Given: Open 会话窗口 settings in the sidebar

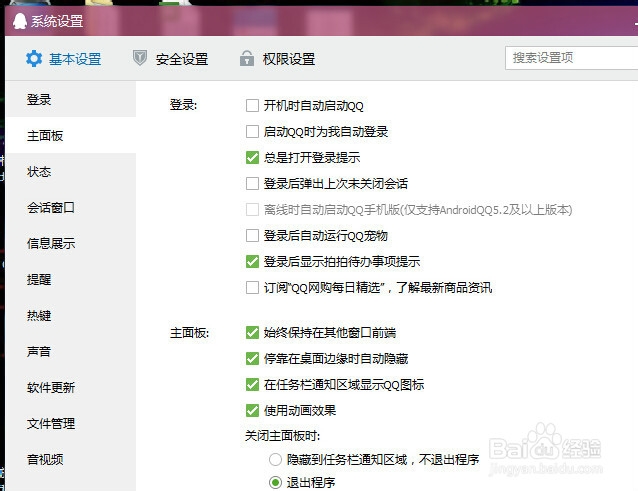Looking at the screenshot, I should coord(71,207).
